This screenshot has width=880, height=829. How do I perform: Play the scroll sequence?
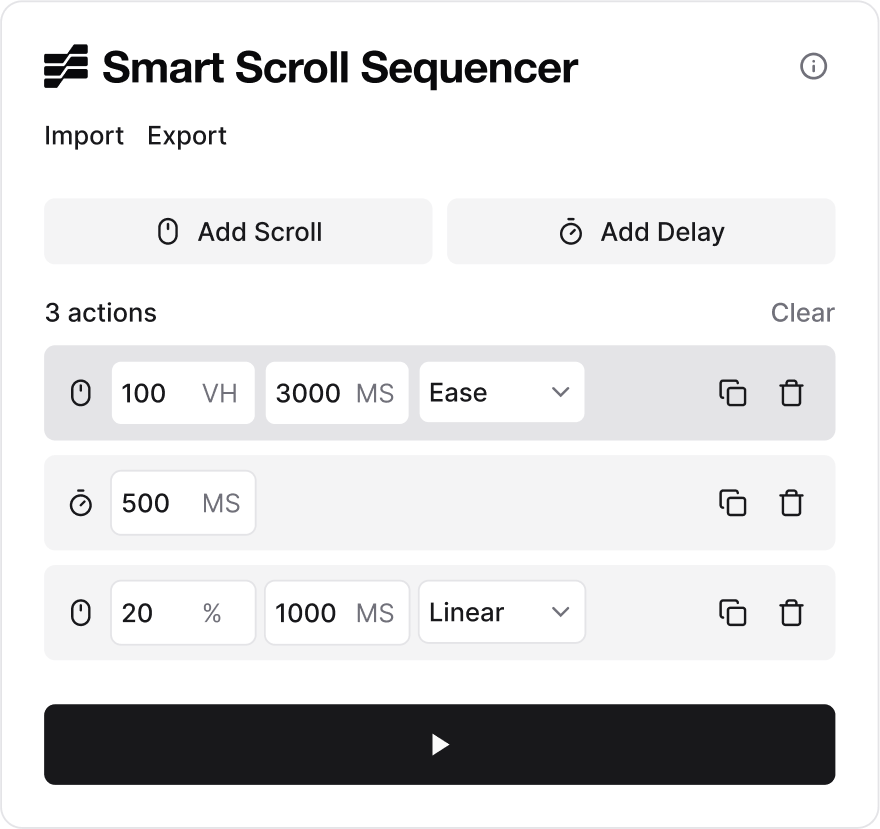[x=439, y=745]
